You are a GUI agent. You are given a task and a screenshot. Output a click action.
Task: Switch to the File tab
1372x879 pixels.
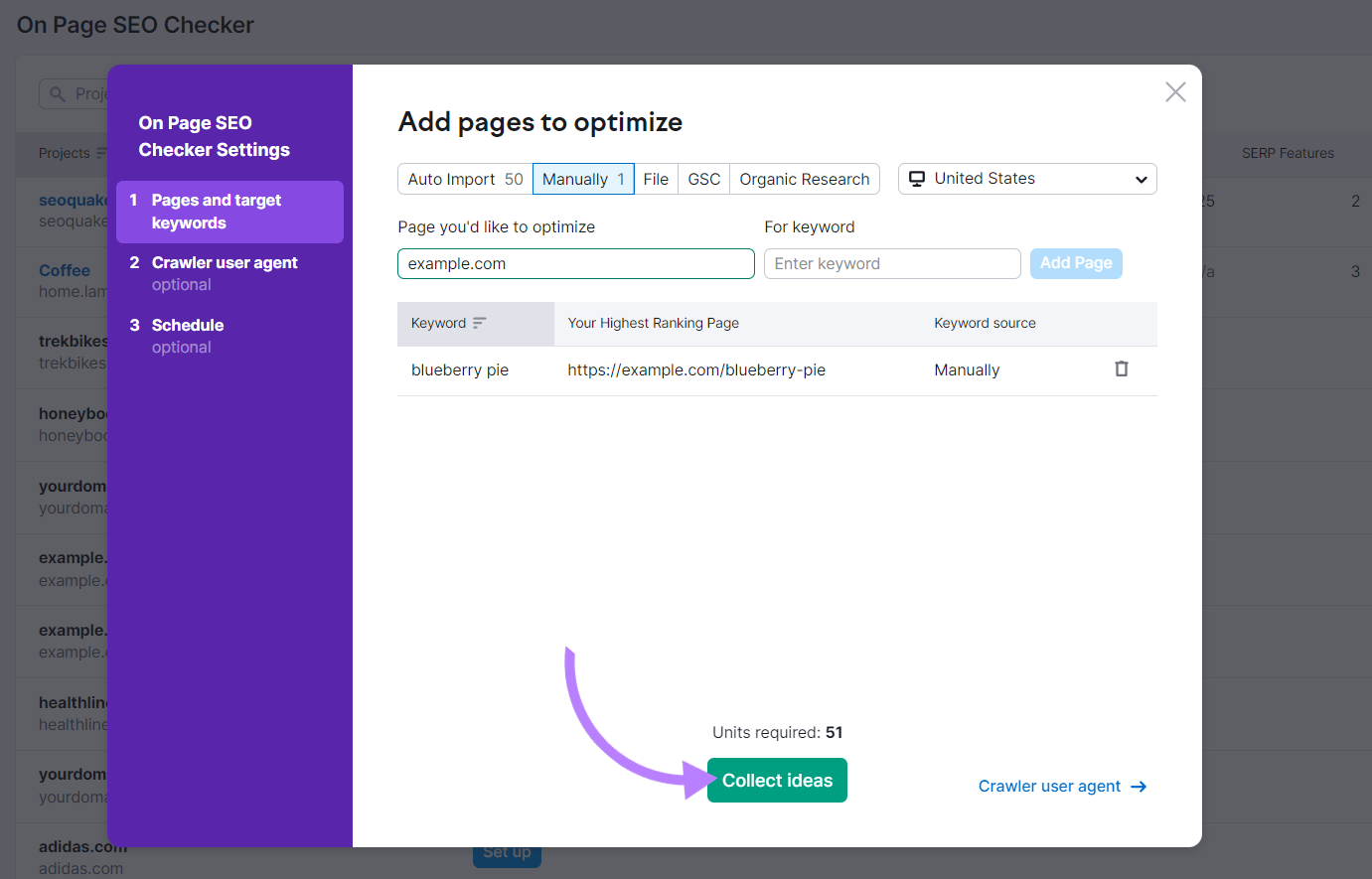(656, 179)
